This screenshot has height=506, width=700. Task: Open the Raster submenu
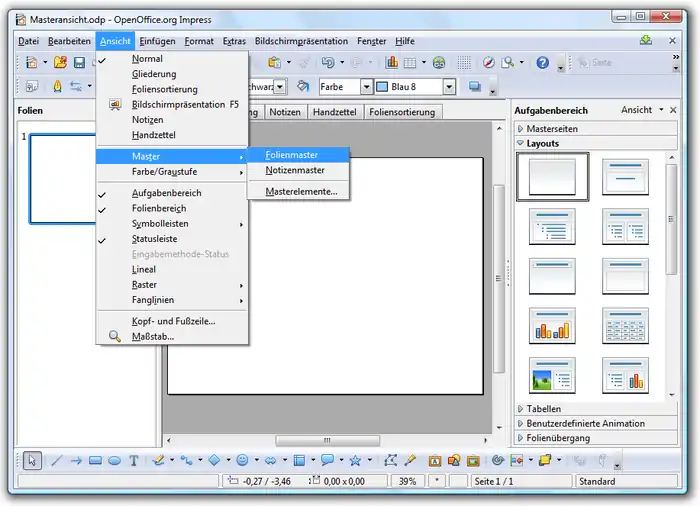pyautogui.click(x=172, y=285)
